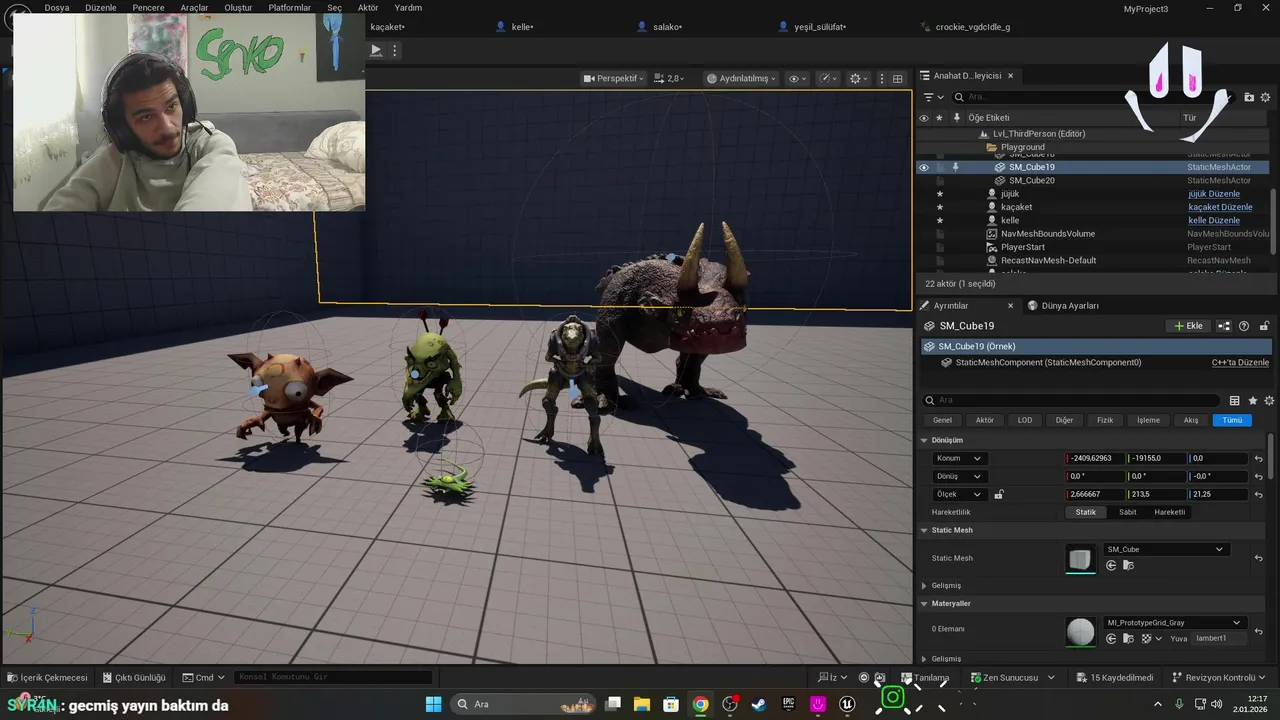Open the Yardım menu

408,7
